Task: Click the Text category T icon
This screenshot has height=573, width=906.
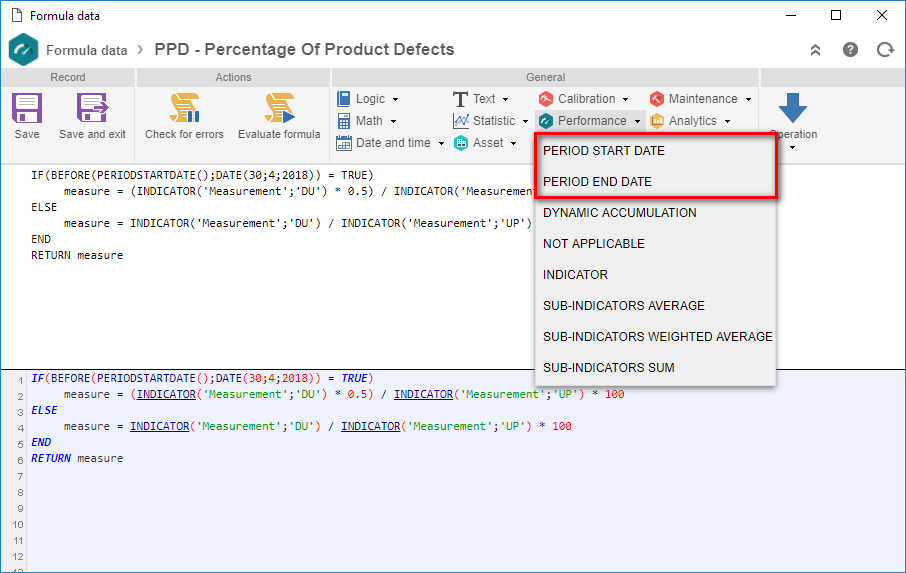Action: pyautogui.click(x=460, y=99)
